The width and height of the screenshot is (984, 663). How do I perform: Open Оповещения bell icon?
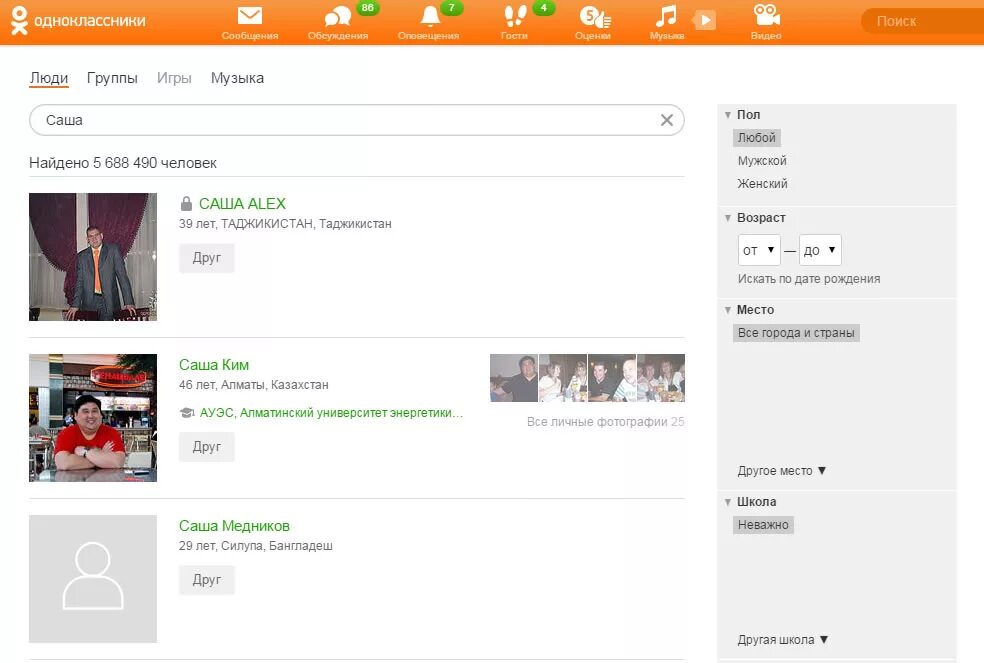[x=430, y=16]
